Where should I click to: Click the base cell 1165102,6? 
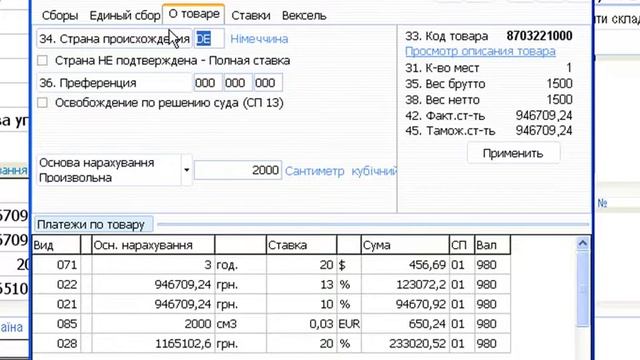coord(153,343)
